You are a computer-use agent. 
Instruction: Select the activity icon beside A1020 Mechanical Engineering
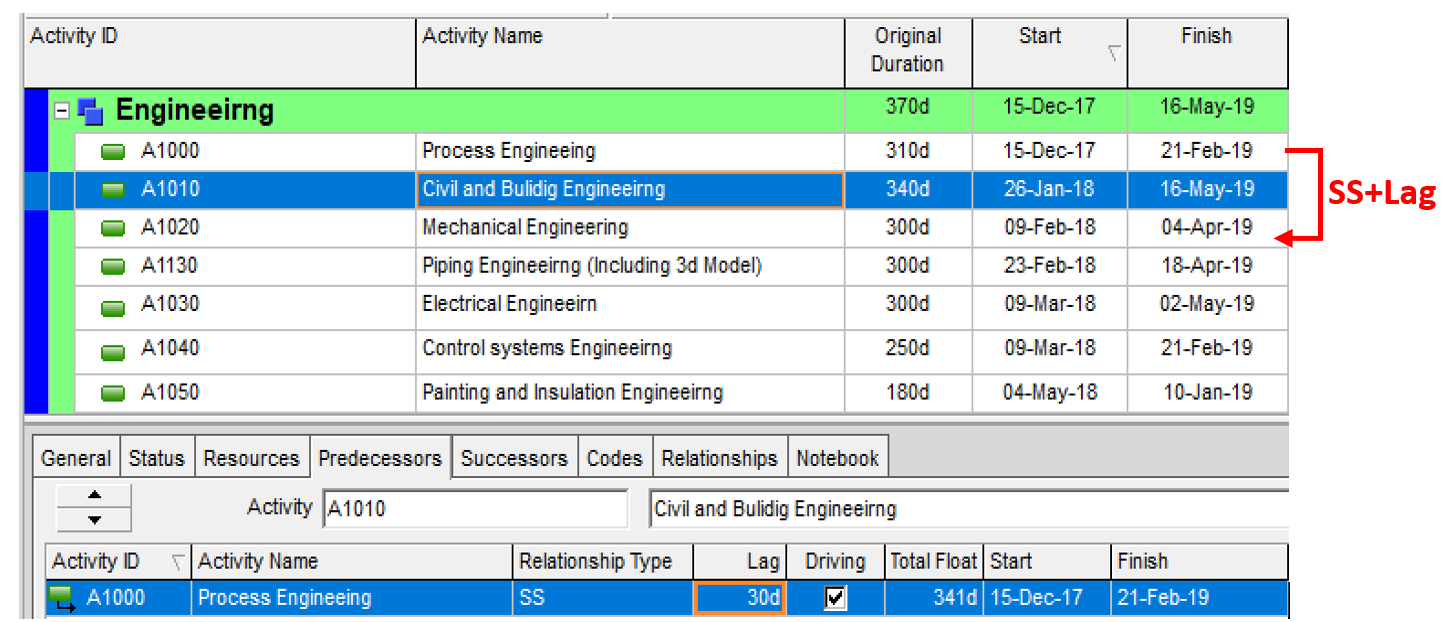click(112, 227)
